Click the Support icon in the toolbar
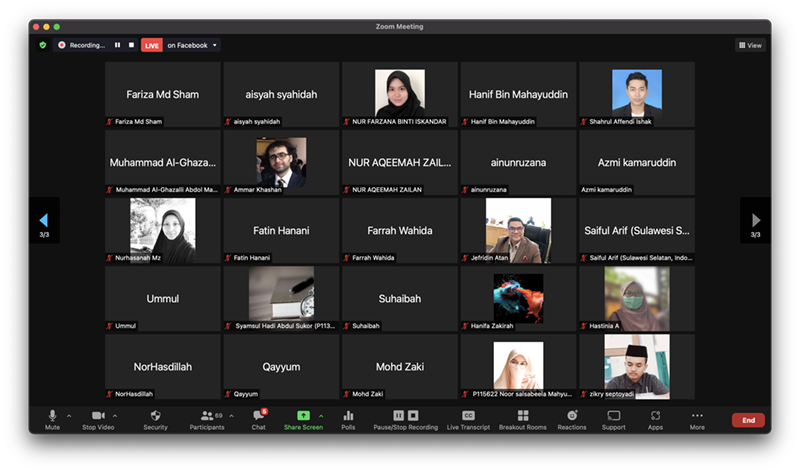The width and height of the screenshot is (800, 472). (x=613, y=419)
